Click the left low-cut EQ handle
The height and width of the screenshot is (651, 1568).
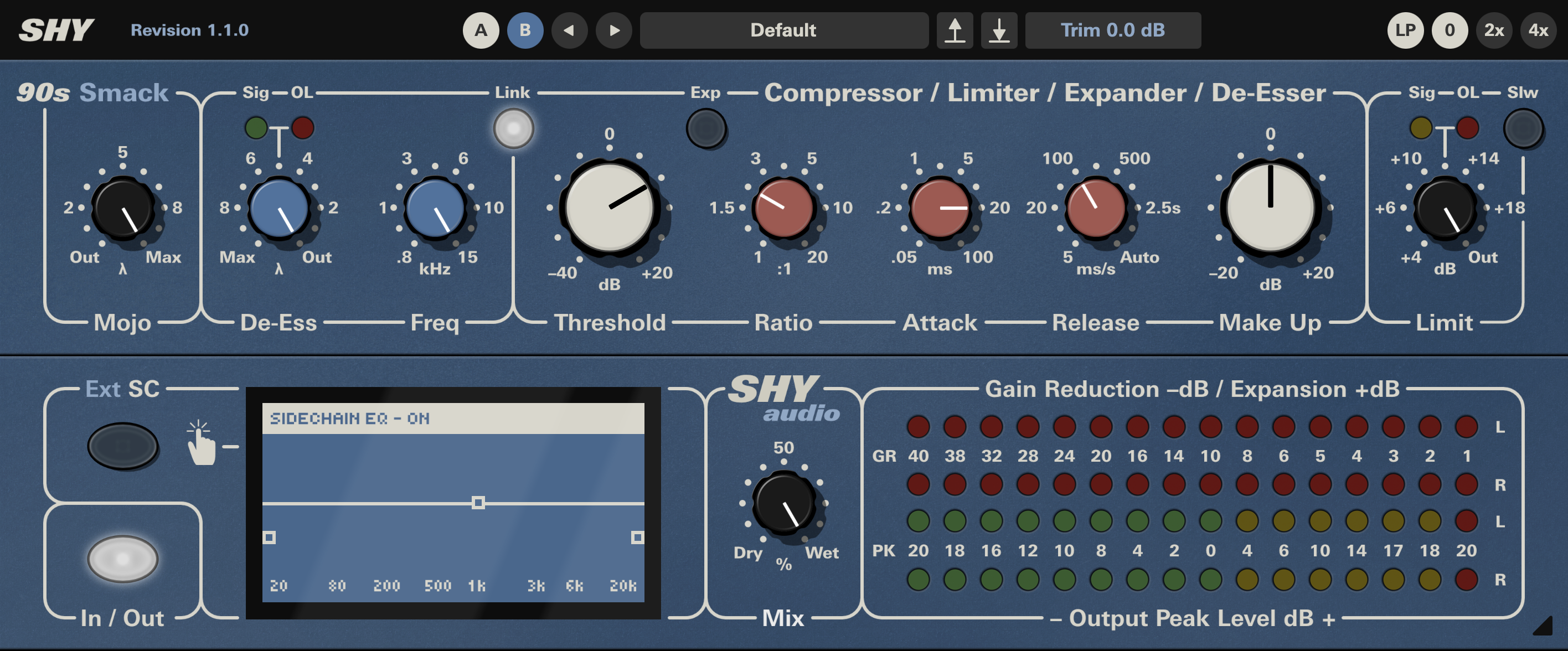(x=269, y=537)
